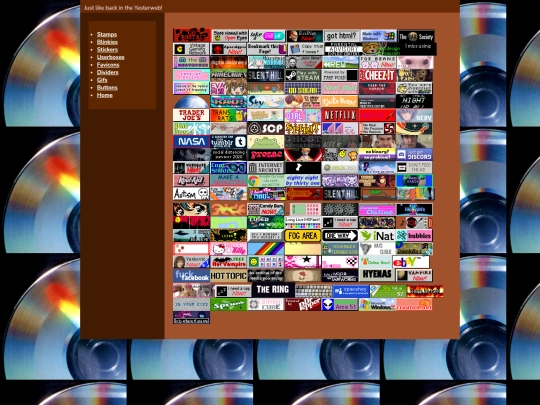Click the Sky badge with bird
Viewport: 540px width, 405px height.
coord(266,102)
